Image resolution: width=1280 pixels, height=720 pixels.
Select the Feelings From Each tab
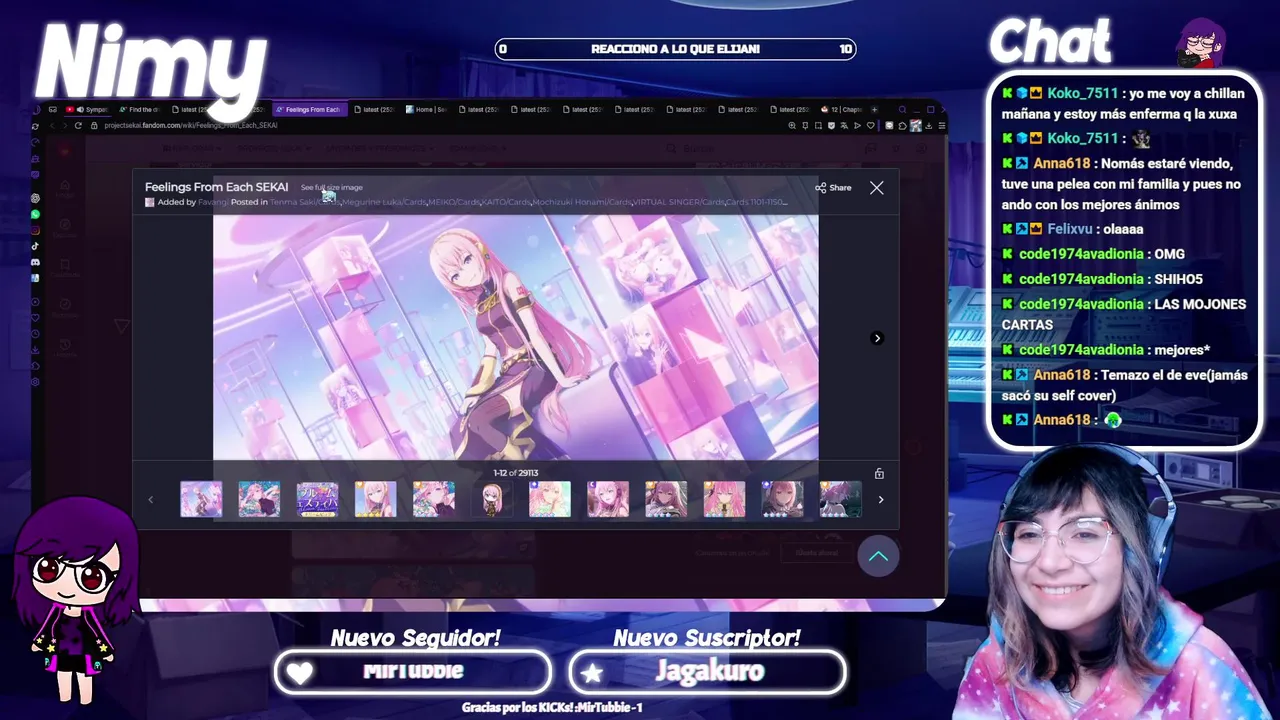click(x=308, y=109)
